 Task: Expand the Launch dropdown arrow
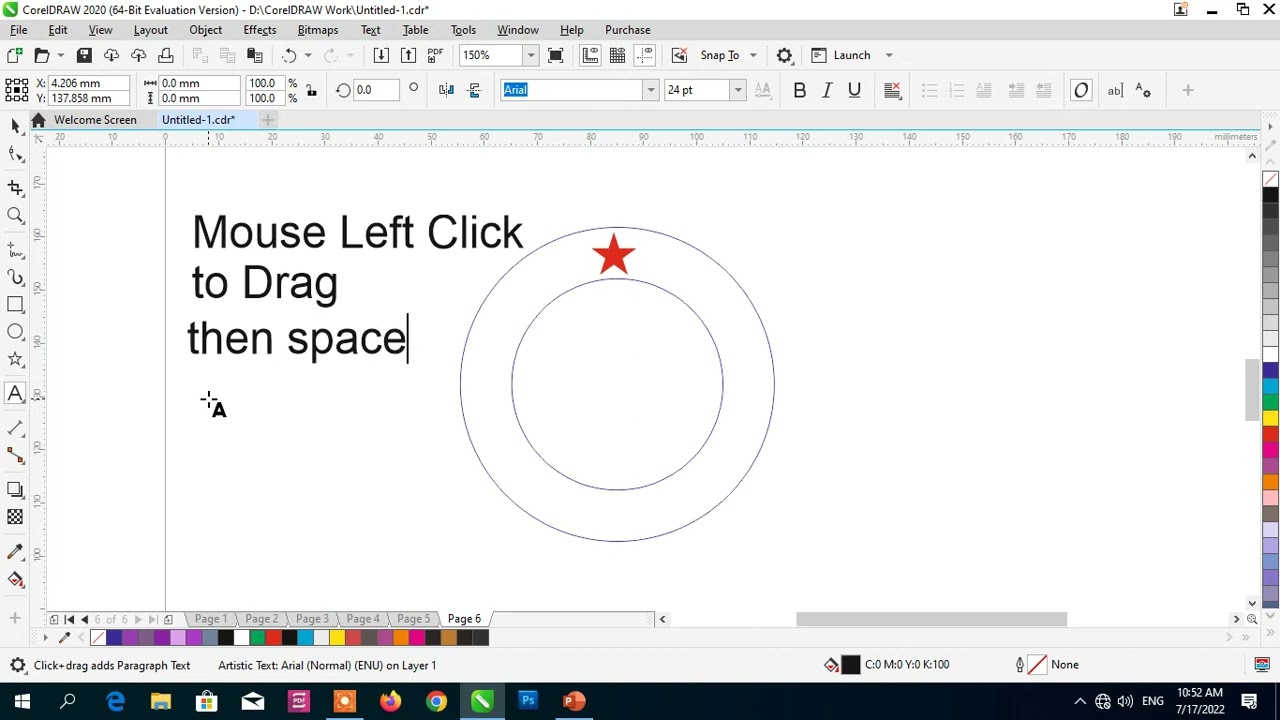coord(888,55)
